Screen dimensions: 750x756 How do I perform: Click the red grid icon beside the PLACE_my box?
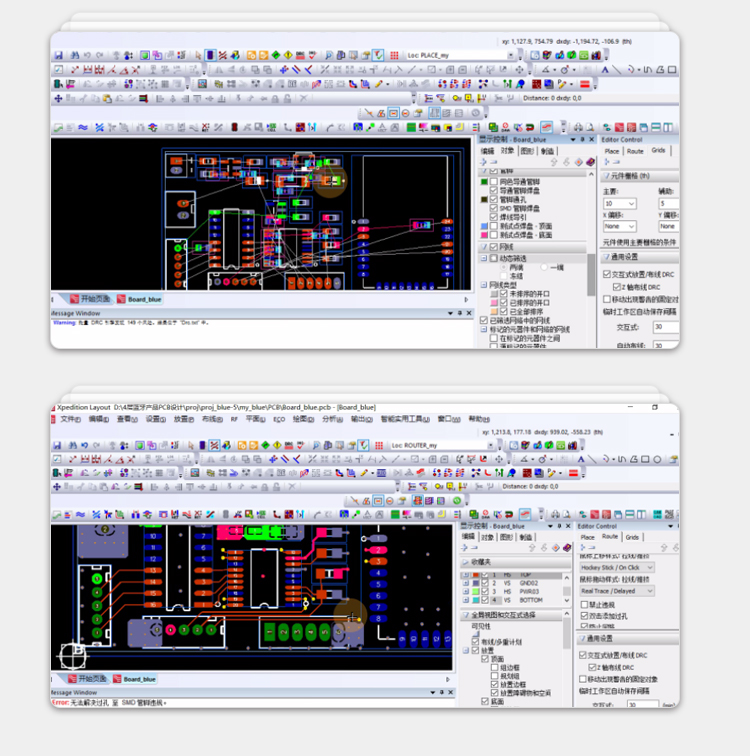point(394,55)
